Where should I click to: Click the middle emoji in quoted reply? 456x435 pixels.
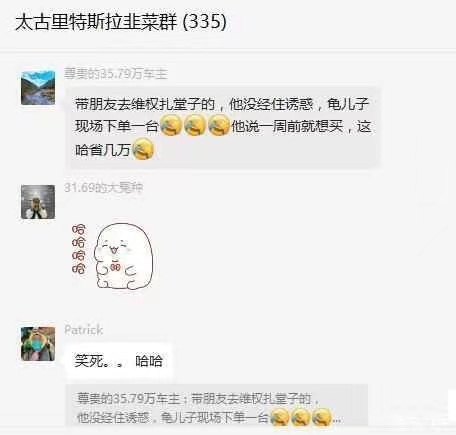(x=301, y=417)
